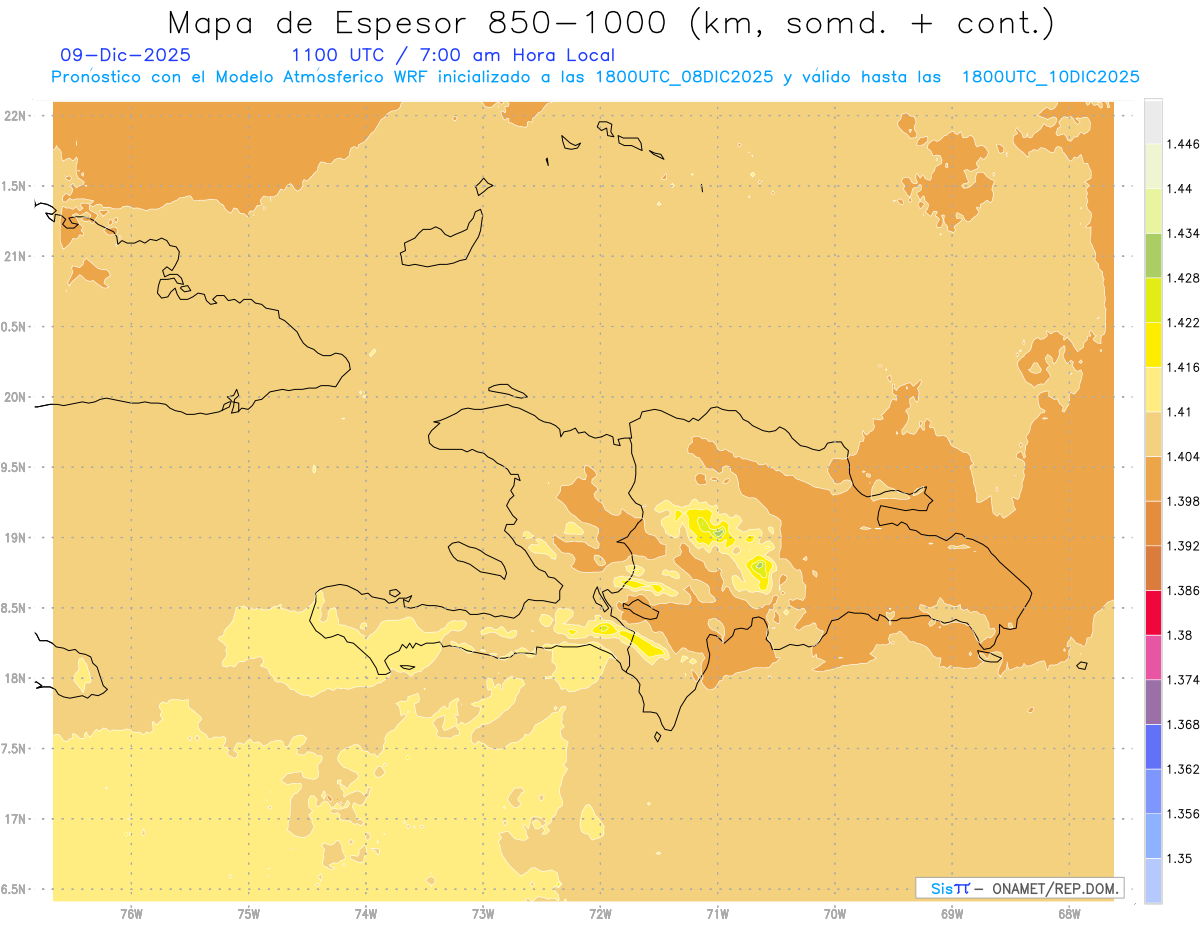Click the legend value 1.356

(x=1182, y=814)
